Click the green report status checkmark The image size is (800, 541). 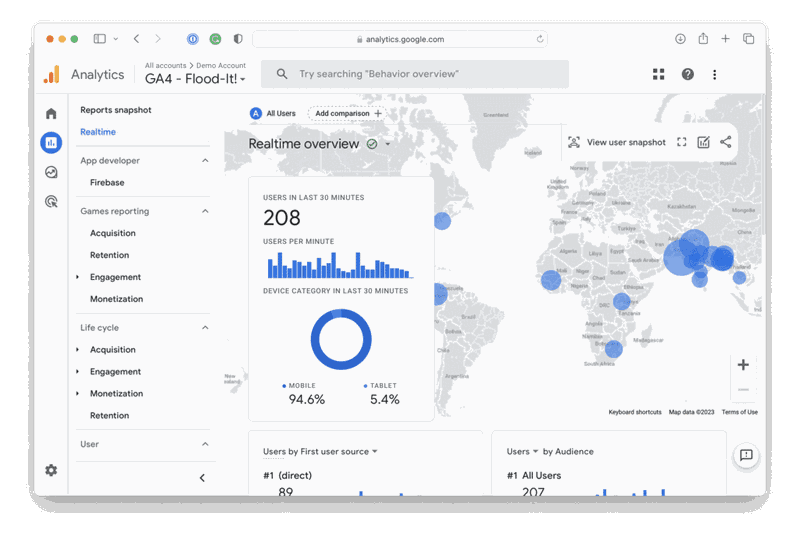372,144
